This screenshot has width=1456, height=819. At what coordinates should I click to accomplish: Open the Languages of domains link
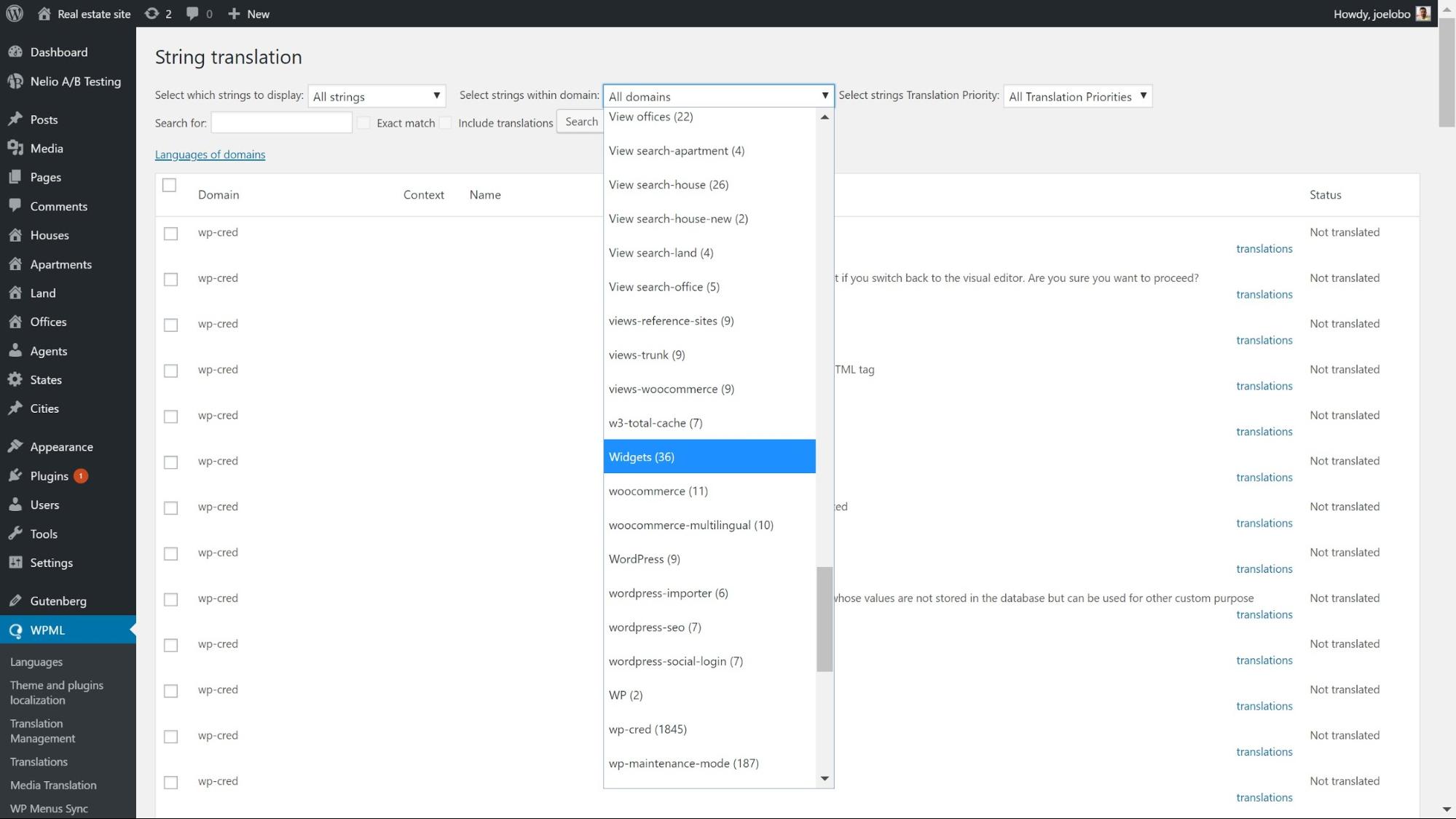pos(210,154)
